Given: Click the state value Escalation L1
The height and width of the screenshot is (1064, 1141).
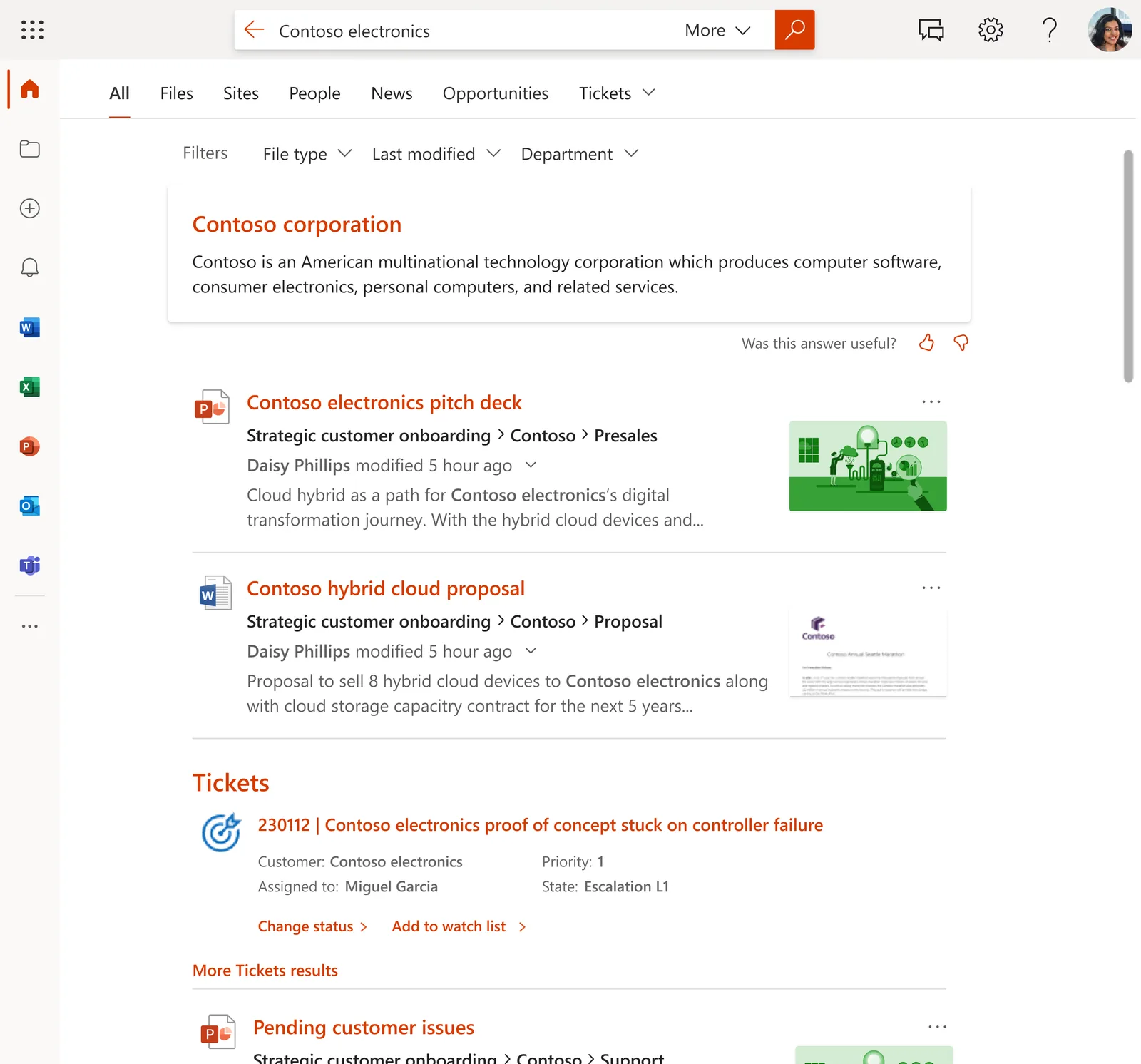Looking at the screenshot, I should 626,886.
